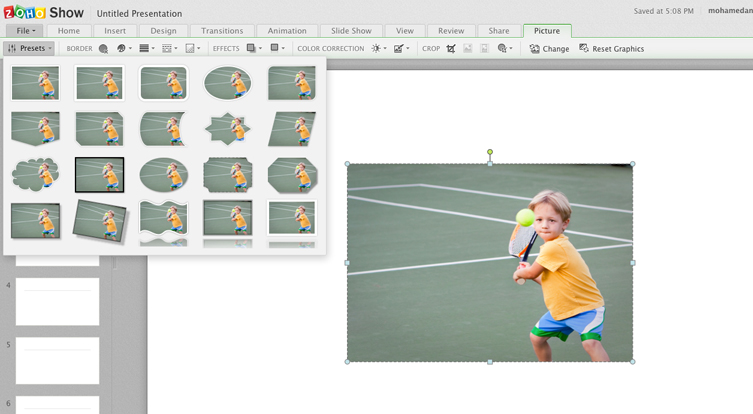Select slide 4 thumbnail
753x414 pixels.
pyautogui.click(x=57, y=302)
